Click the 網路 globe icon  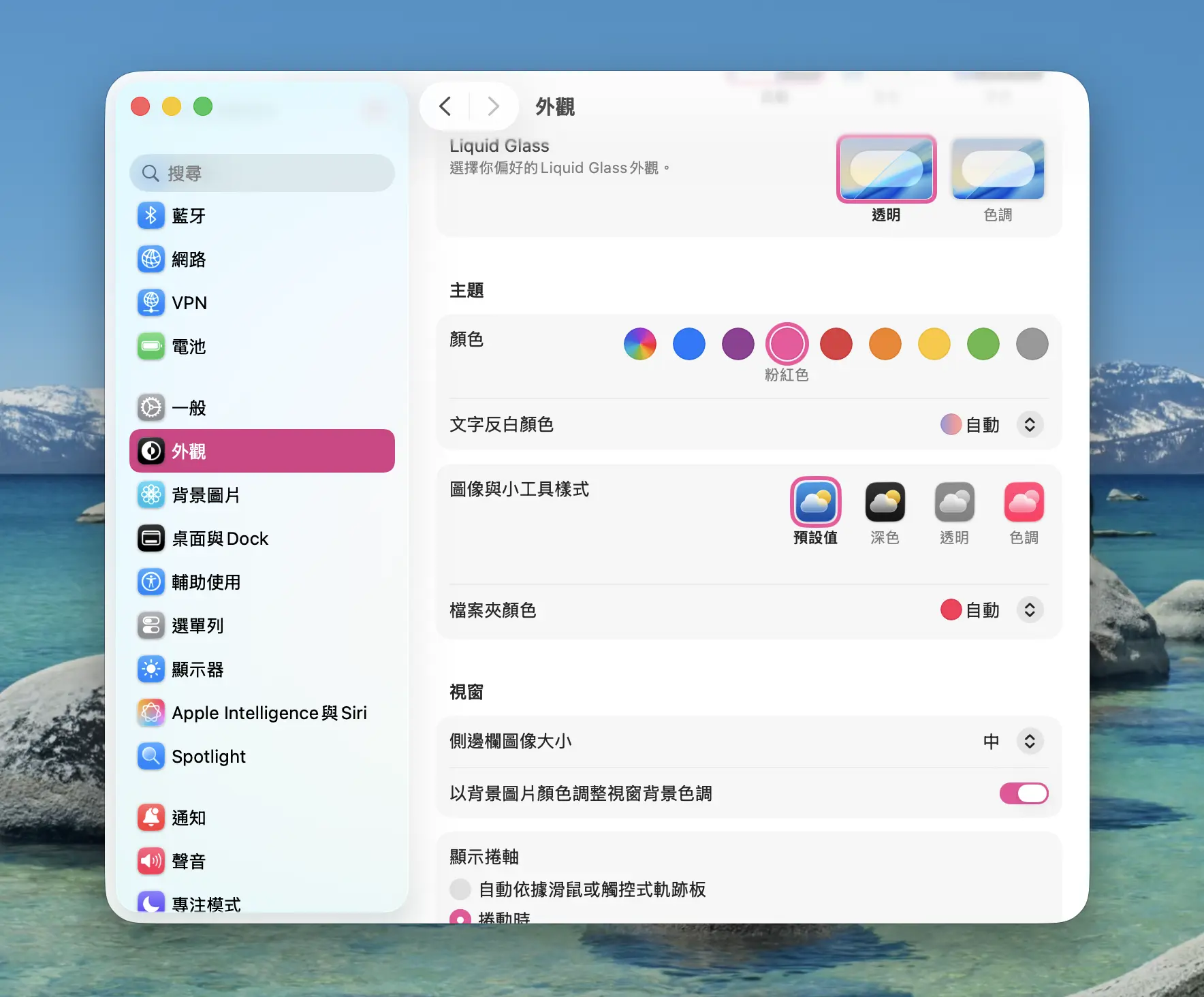click(x=151, y=259)
